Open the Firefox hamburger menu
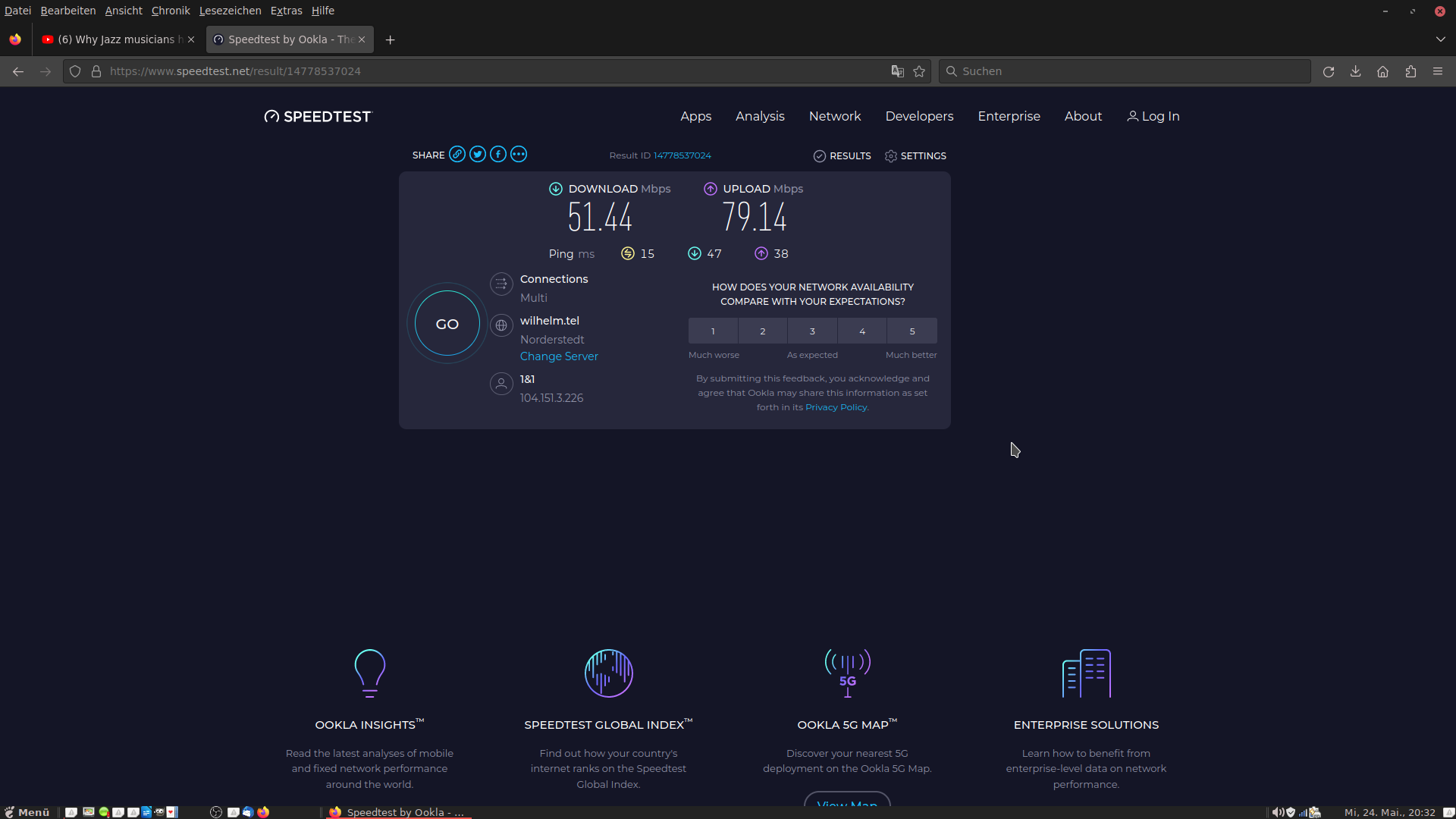The width and height of the screenshot is (1456, 819). coord(1438,71)
